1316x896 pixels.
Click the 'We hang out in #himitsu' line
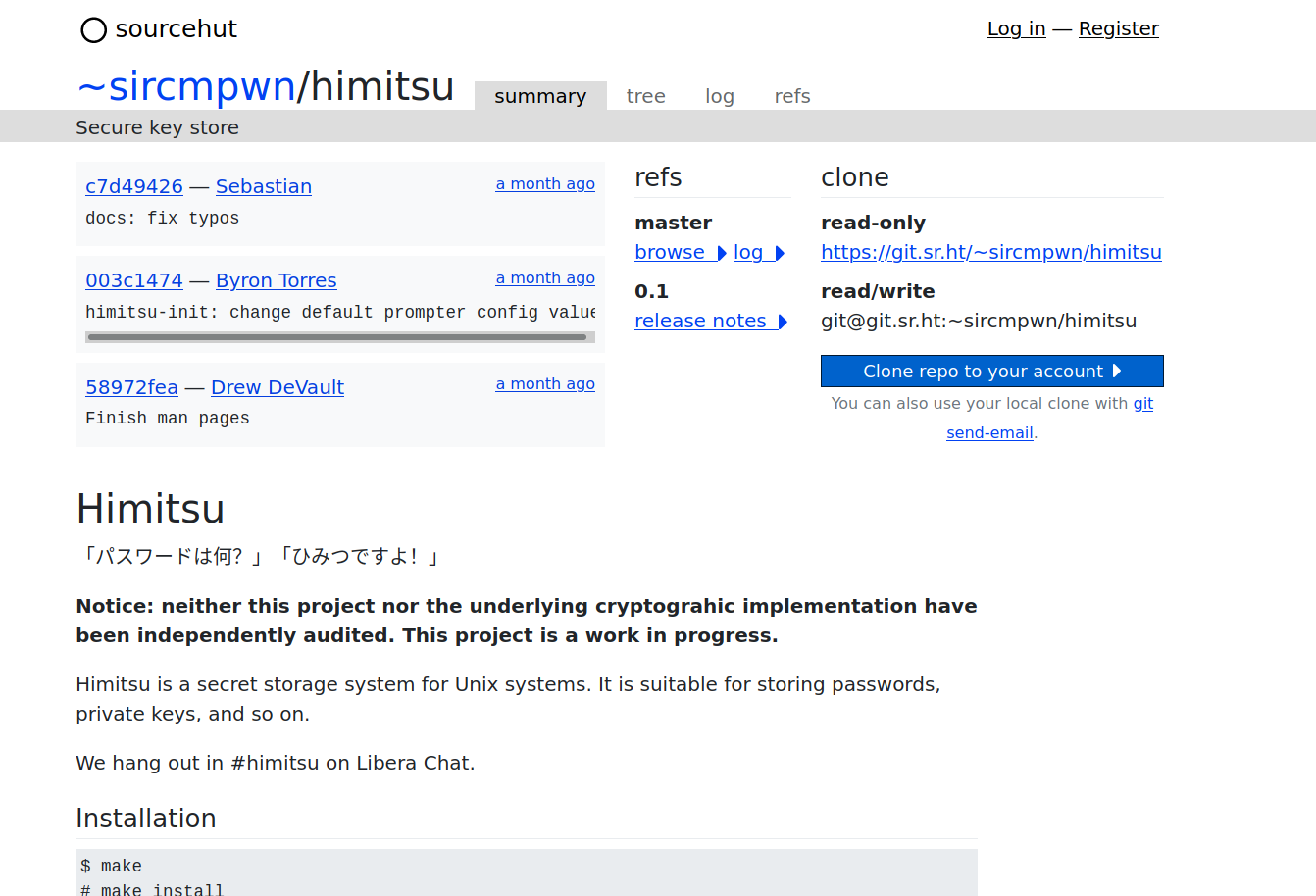click(276, 763)
